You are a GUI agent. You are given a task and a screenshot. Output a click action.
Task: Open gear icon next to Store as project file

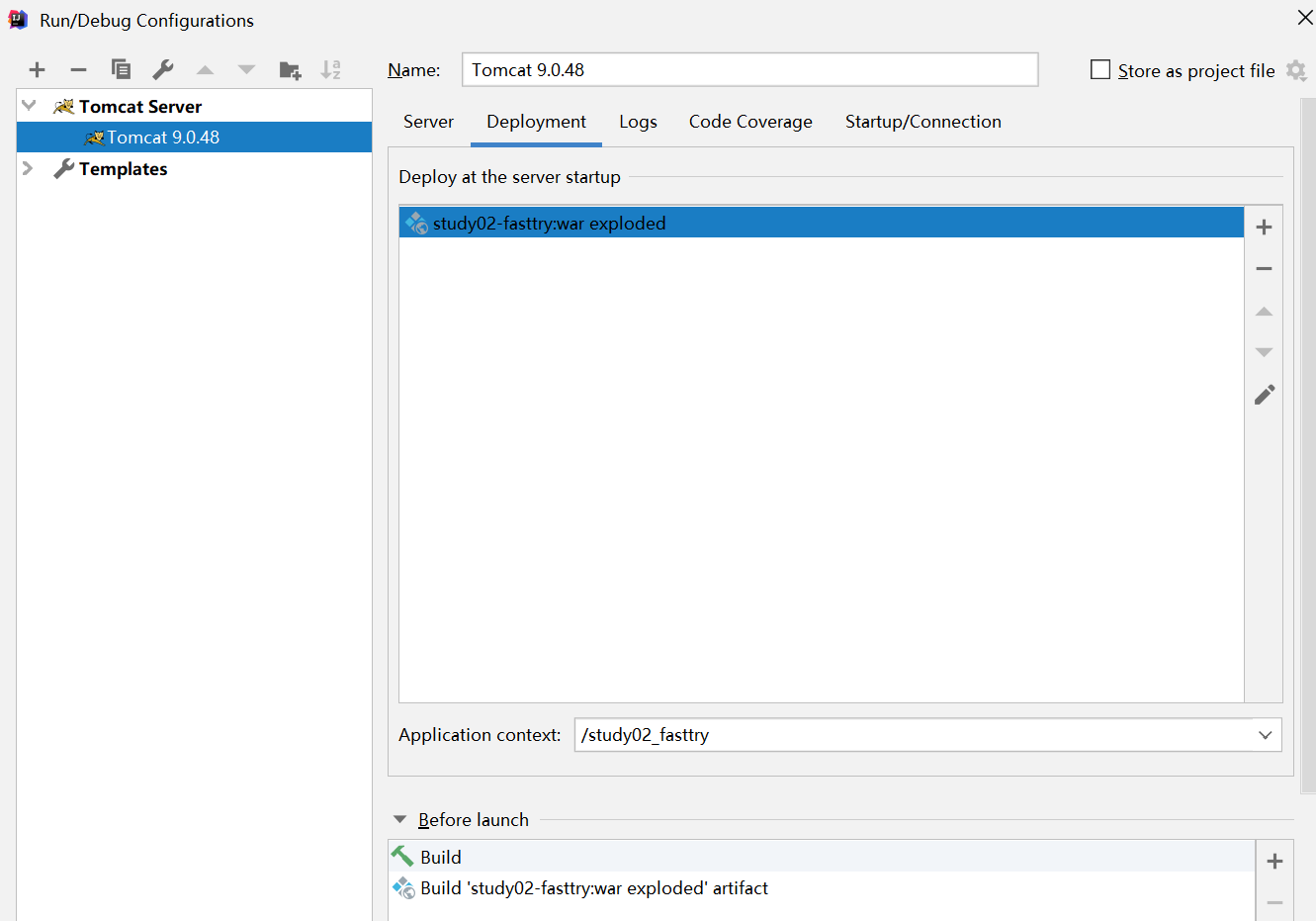click(1296, 70)
